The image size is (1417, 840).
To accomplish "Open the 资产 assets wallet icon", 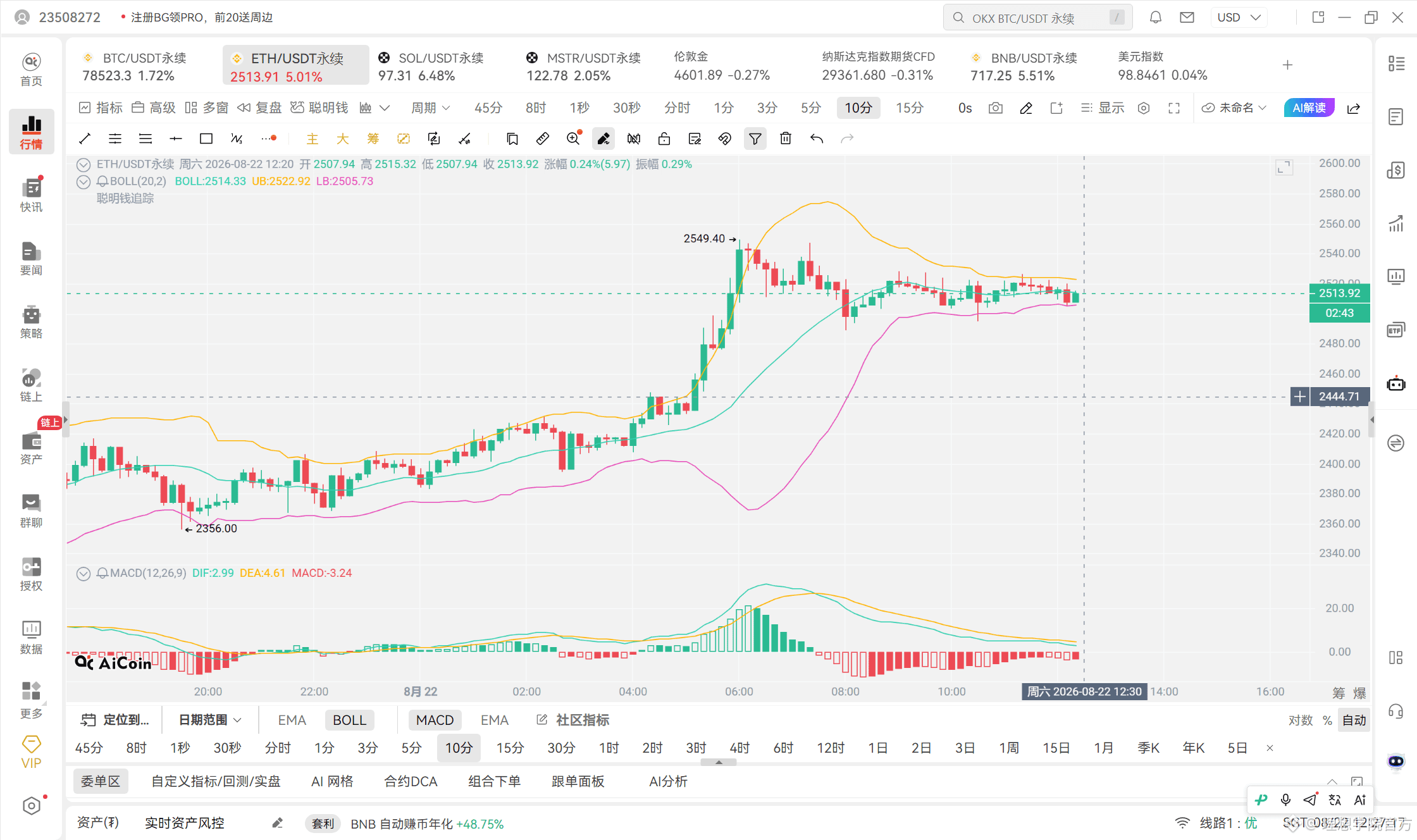I will (x=31, y=448).
